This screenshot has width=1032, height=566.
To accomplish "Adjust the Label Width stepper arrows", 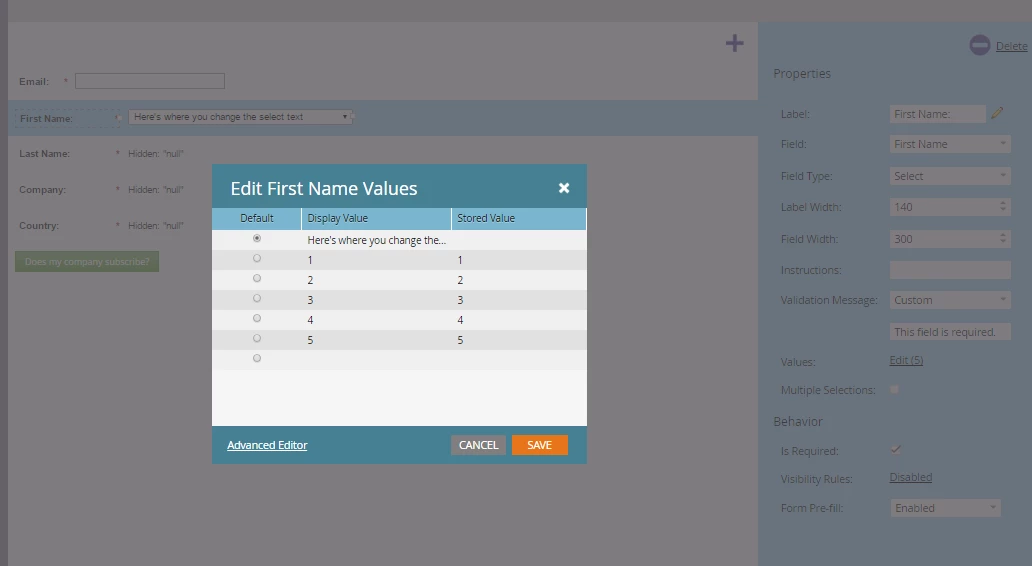I will pos(1003,207).
